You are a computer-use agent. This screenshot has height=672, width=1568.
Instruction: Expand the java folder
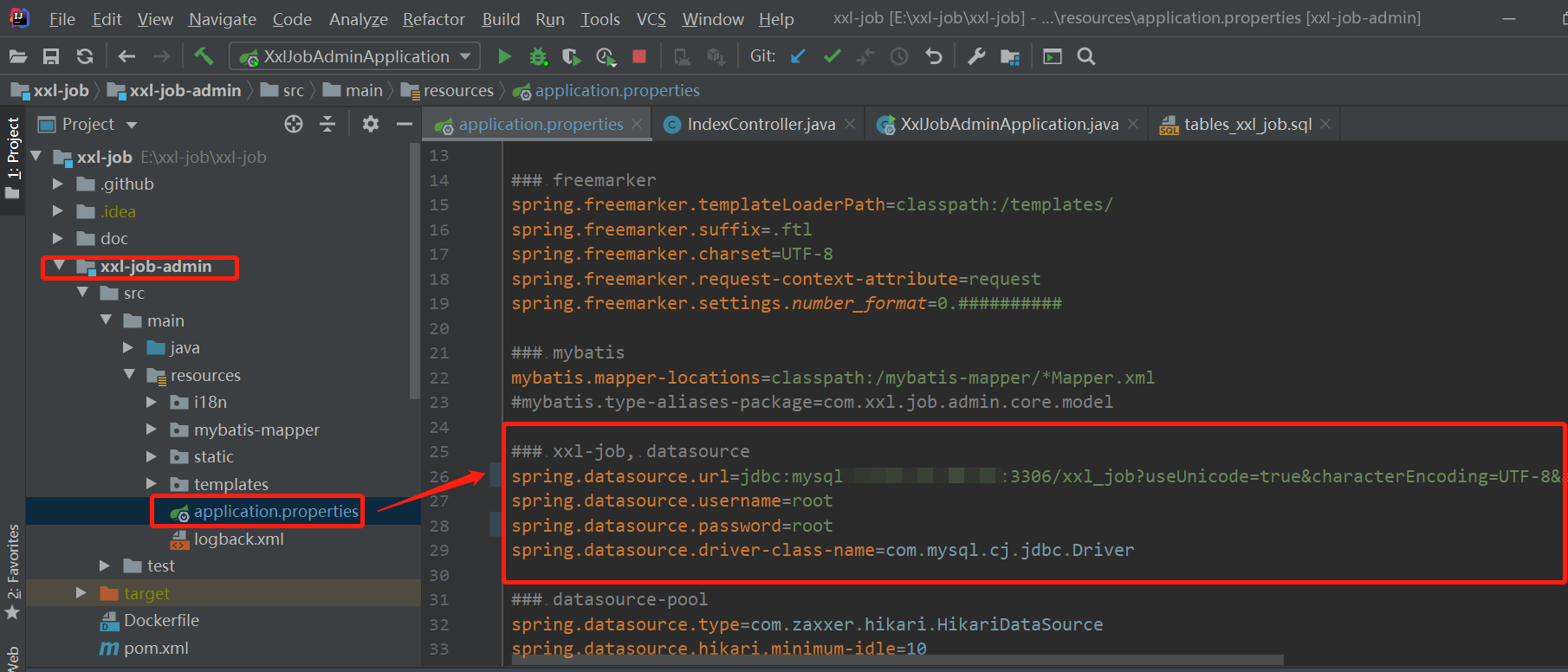tap(128, 347)
